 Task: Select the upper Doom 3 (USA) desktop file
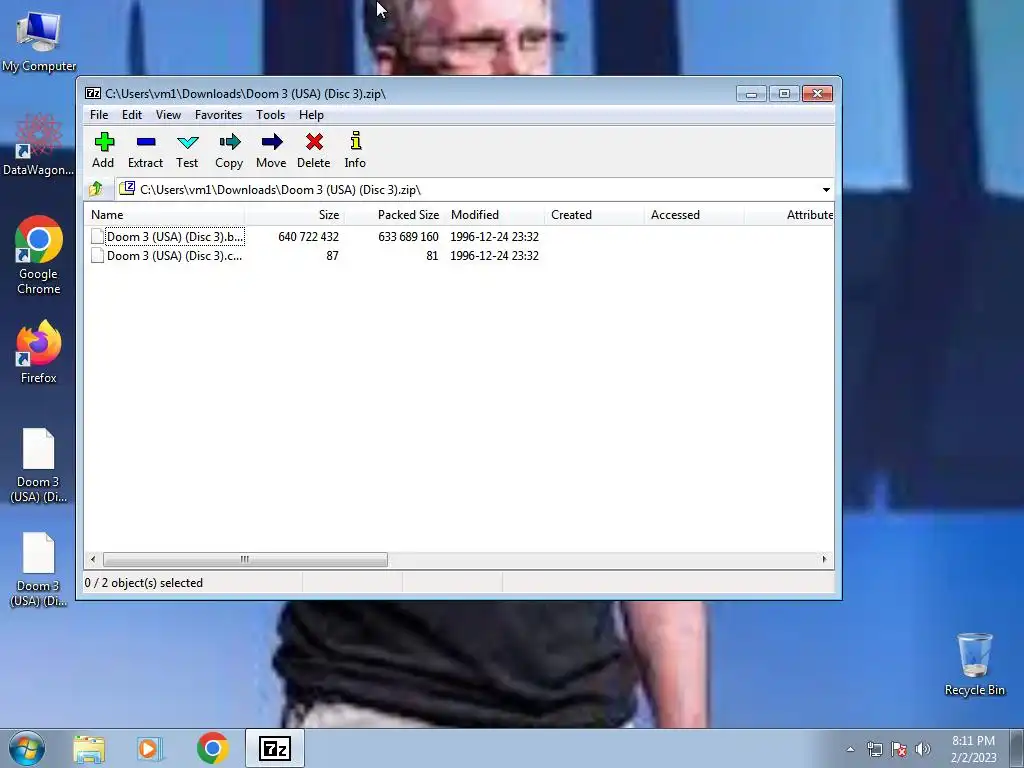tap(39, 466)
